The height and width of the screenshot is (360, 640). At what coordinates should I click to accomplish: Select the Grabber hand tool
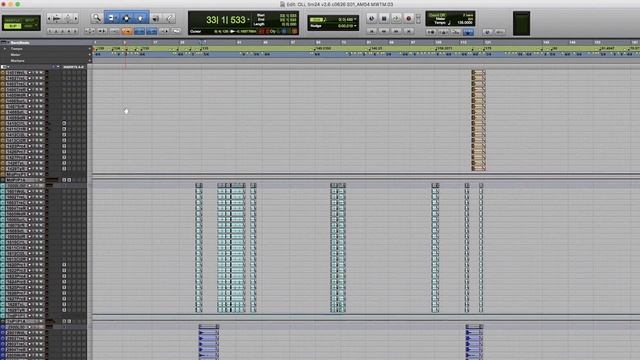(x=140, y=18)
